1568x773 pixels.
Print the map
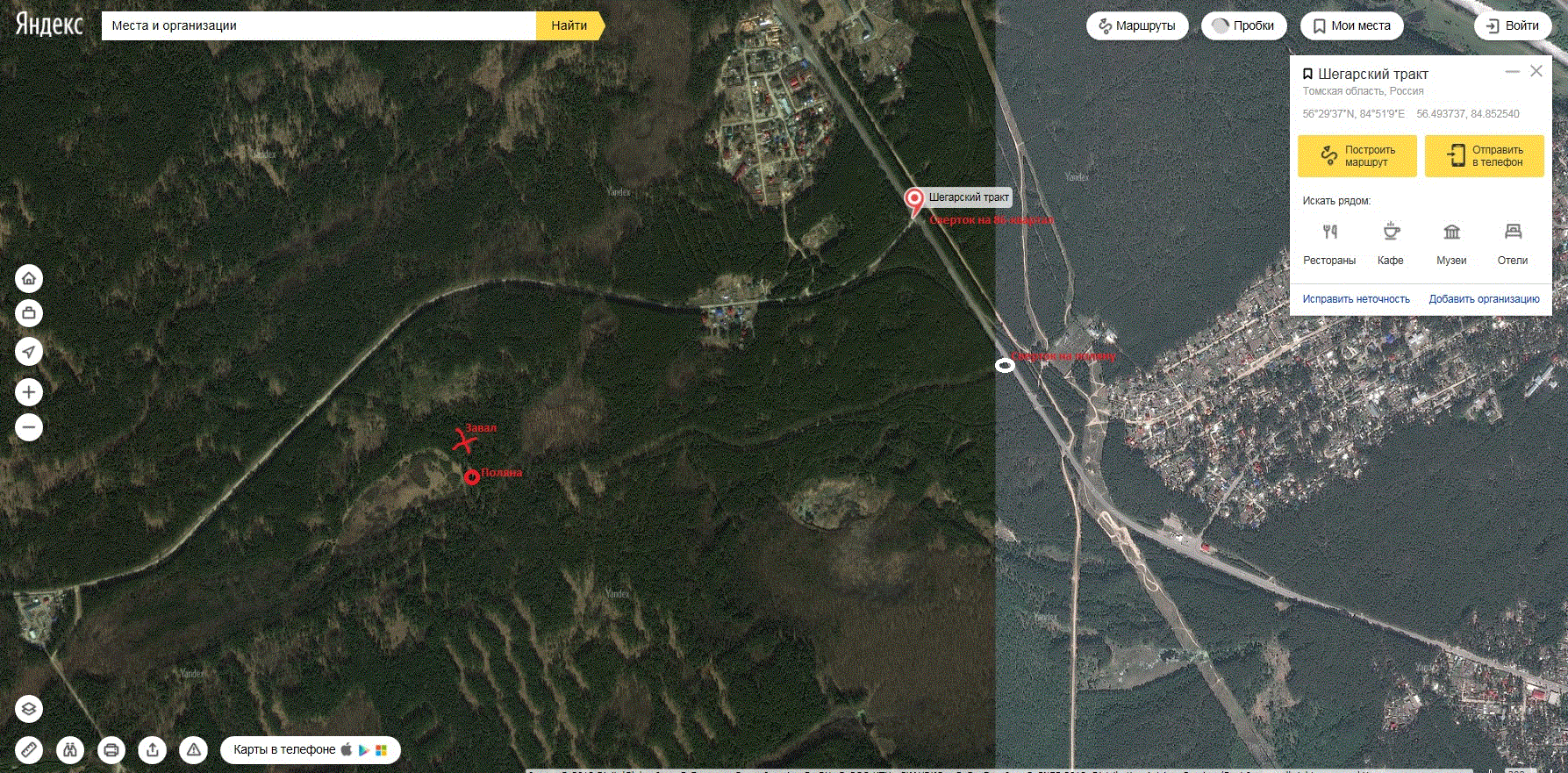coord(111,750)
